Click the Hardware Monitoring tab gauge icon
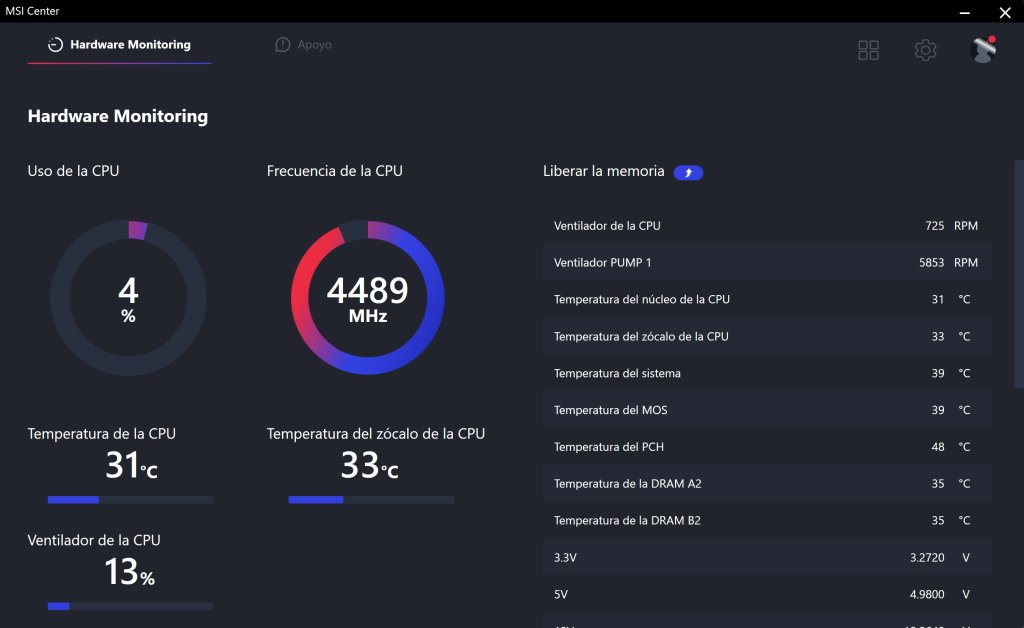Viewport: 1024px width, 628px height. pyautogui.click(x=56, y=44)
